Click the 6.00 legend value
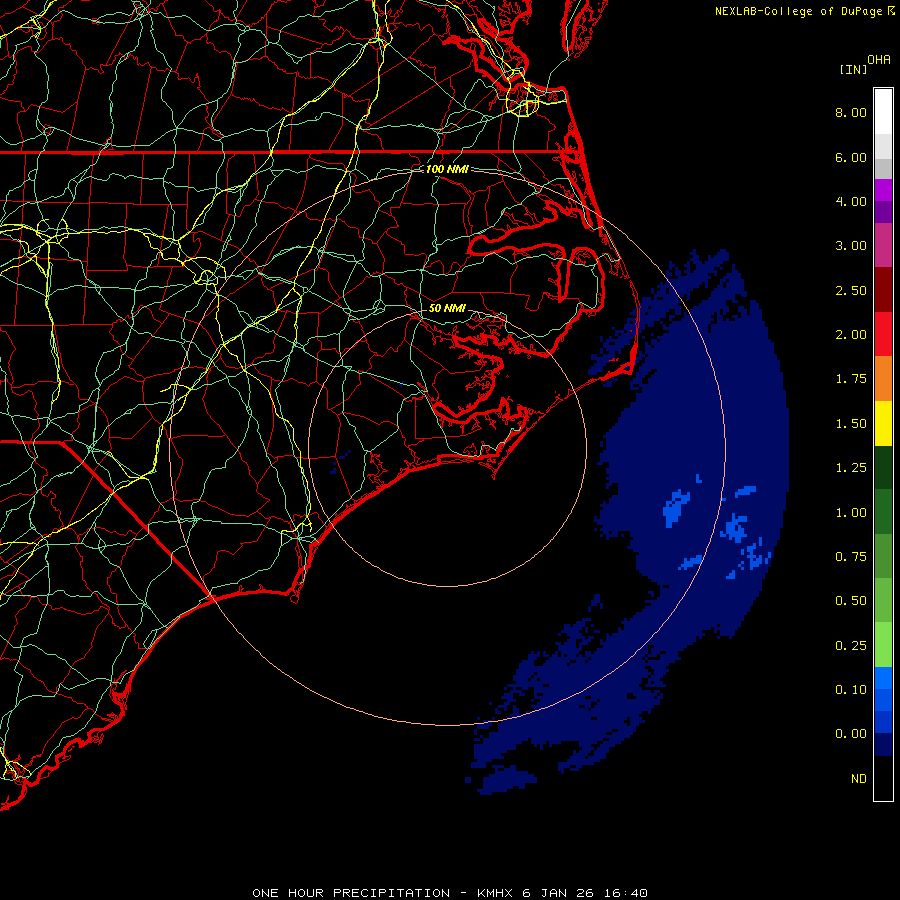This screenshot has height=900, width=900. tap(851, 157)
